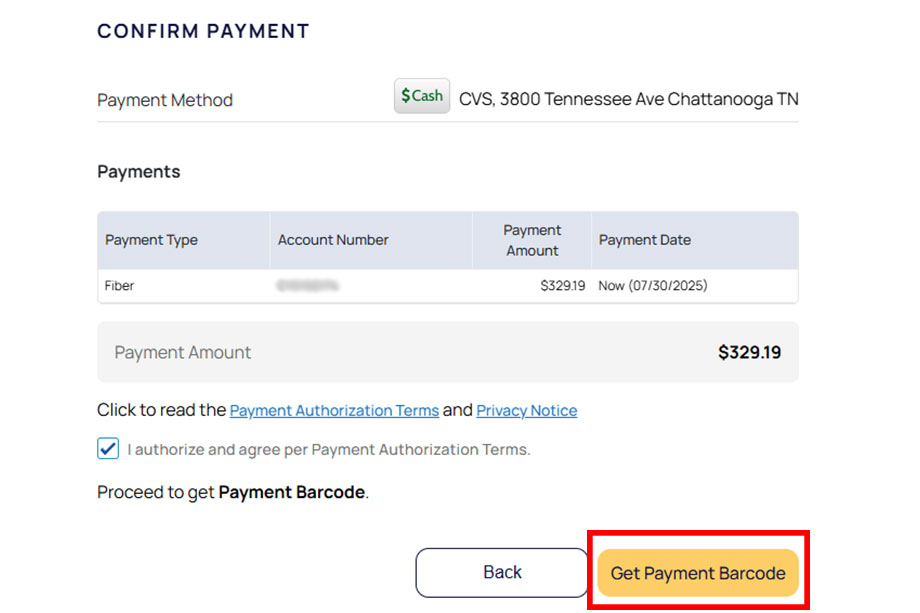The width and height of the screenshot is (920, 613).
Task: Click the Back button
Action: (501, 572)
